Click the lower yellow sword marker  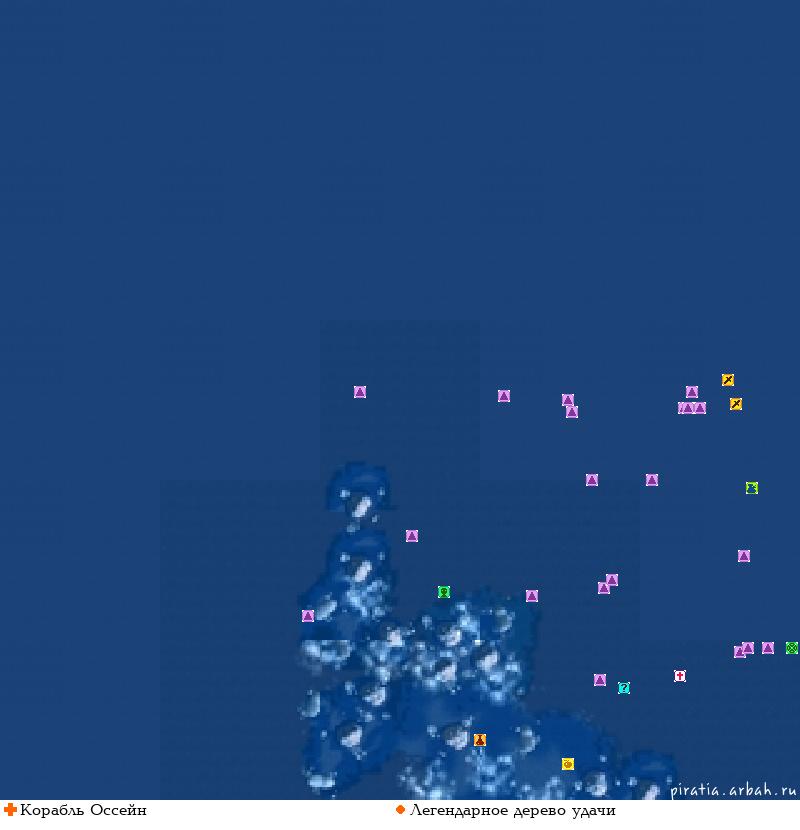(736, 404)
